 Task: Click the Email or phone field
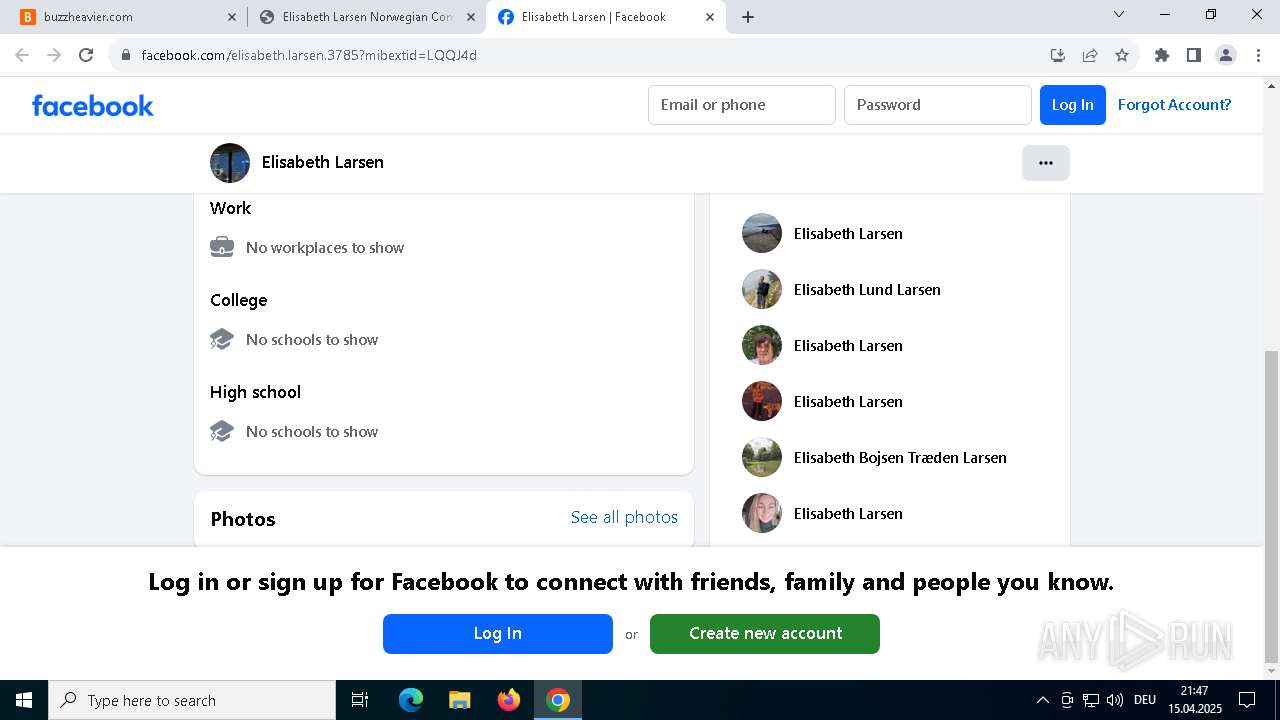[x=742, y=105]
